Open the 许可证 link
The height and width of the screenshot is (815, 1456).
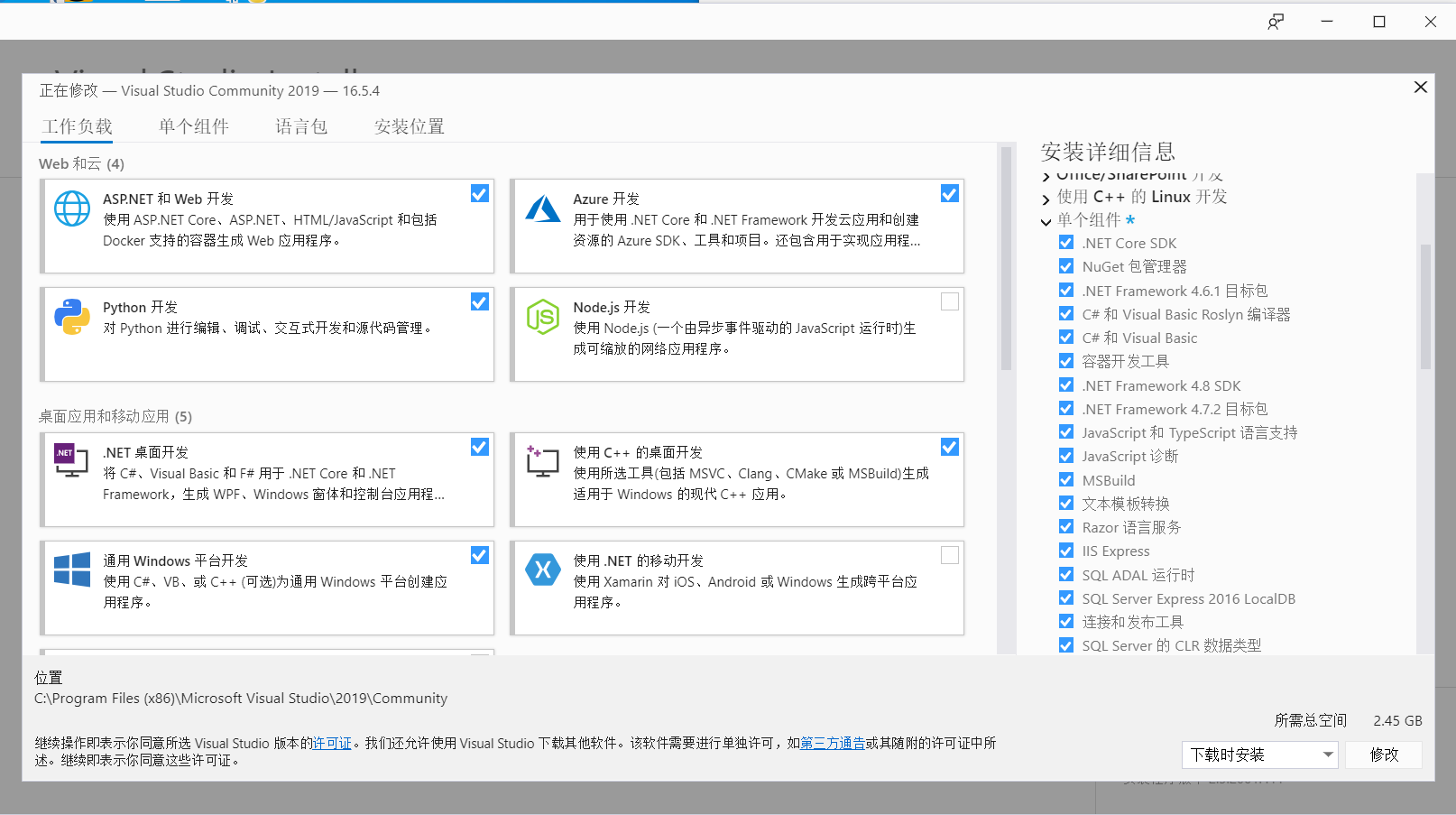click(332, 743)
